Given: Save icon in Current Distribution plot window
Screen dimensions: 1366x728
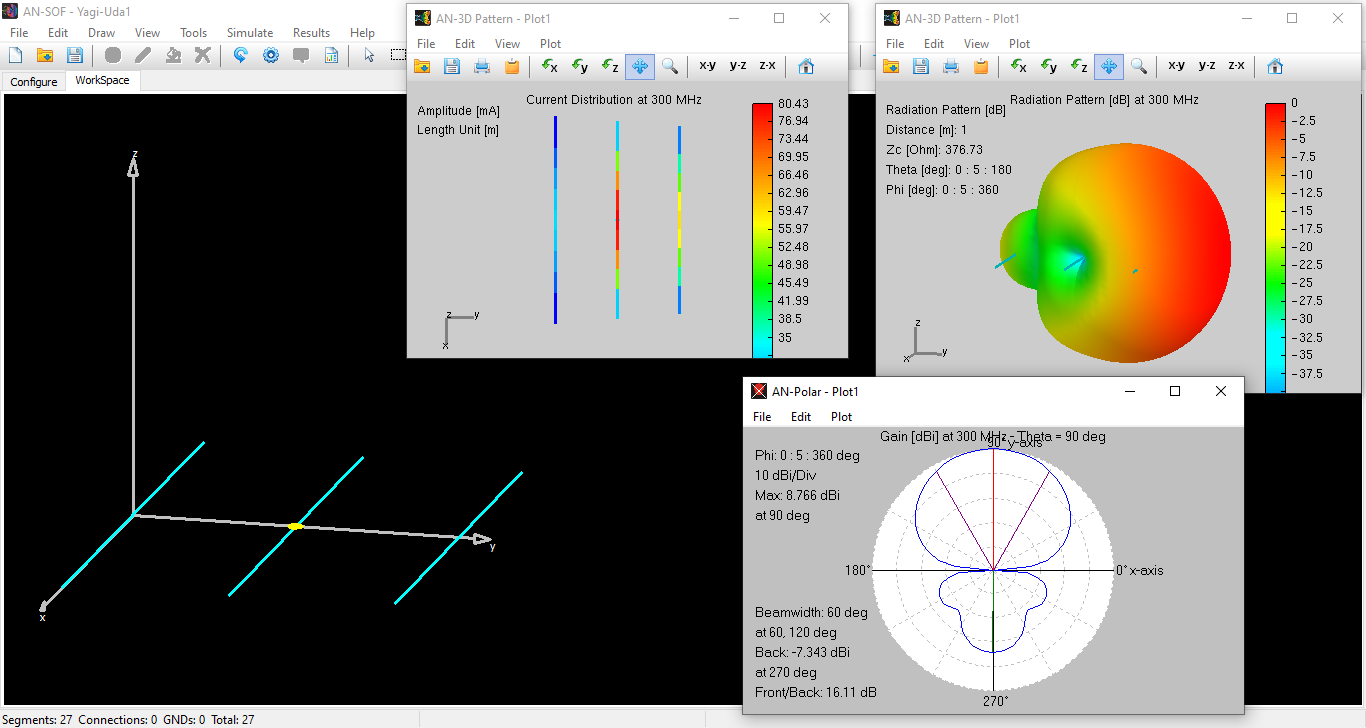Looking at the screenshot, I should (x=452, y=66).
